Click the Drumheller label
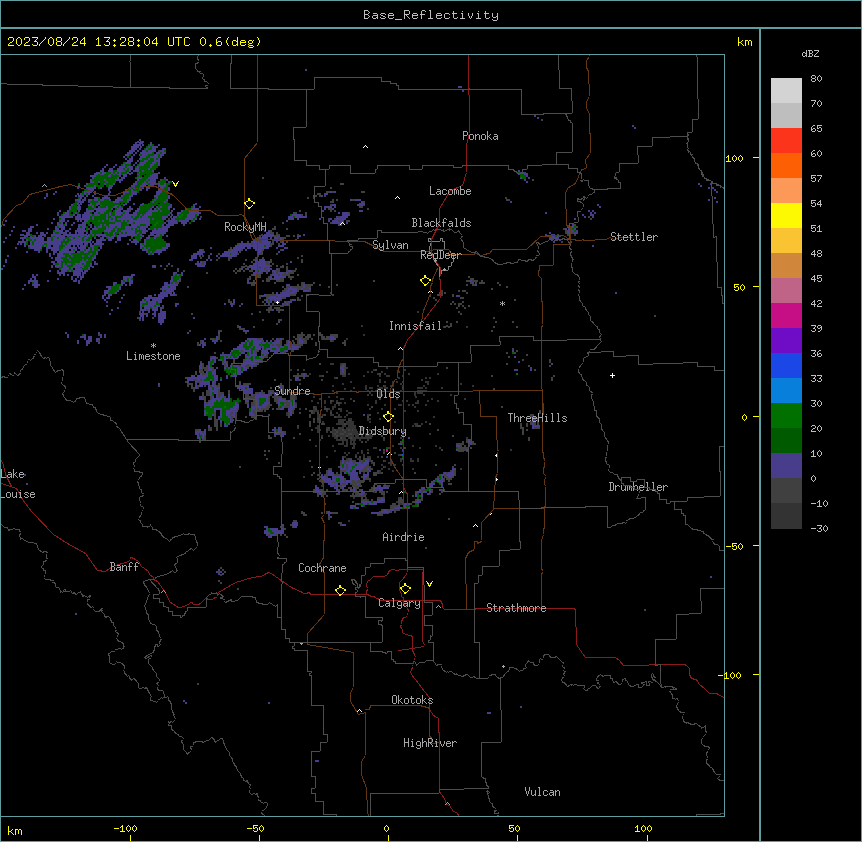The height and width of the screenshot is (842, 862). tap(638, 487)
